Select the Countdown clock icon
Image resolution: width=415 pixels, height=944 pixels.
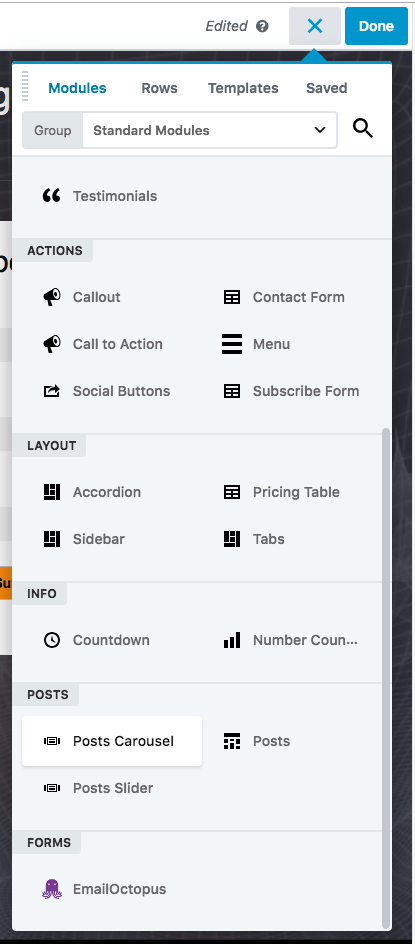pos(52,640)
